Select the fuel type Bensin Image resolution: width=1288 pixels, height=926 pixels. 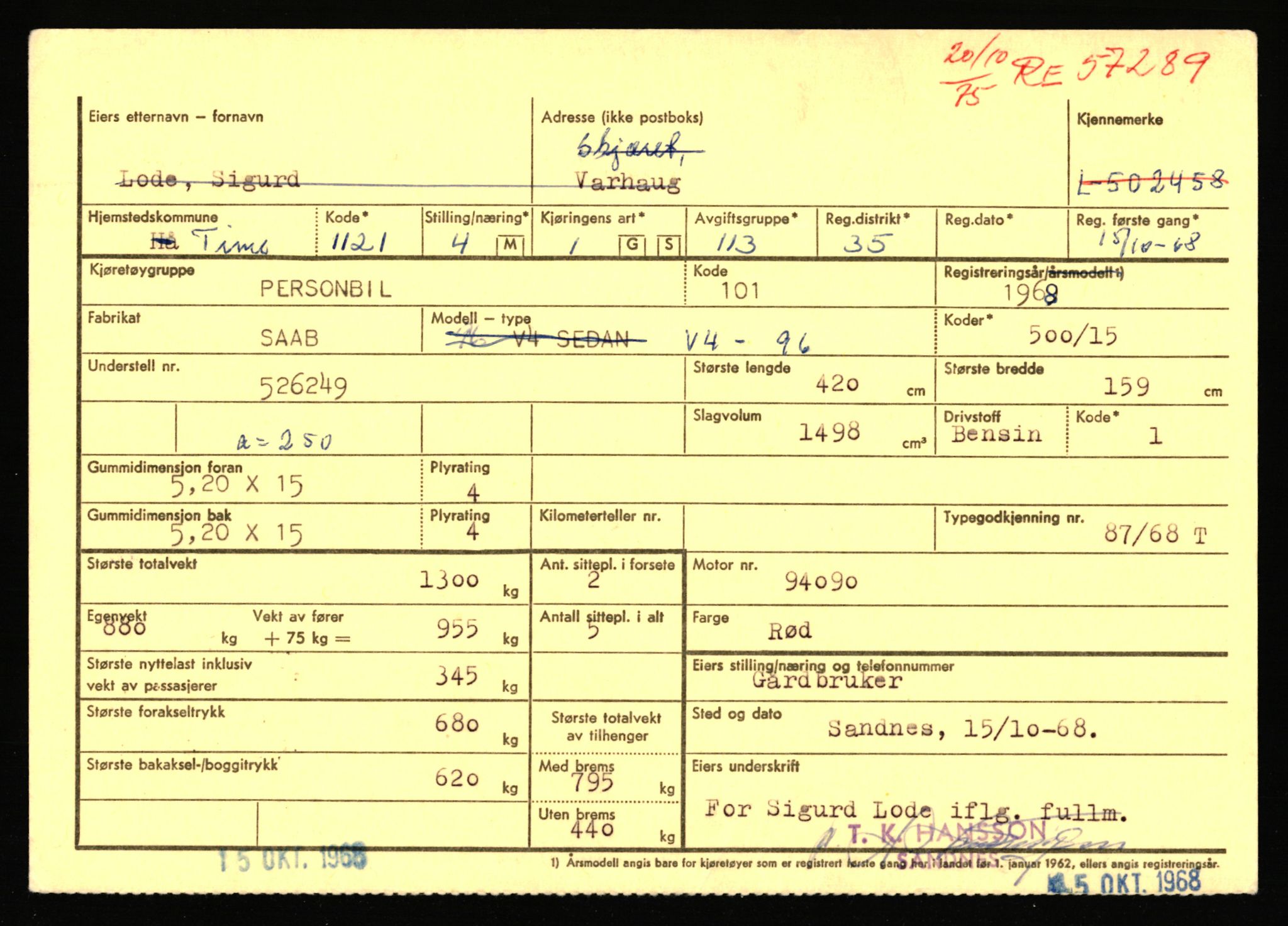coord(996,434)
